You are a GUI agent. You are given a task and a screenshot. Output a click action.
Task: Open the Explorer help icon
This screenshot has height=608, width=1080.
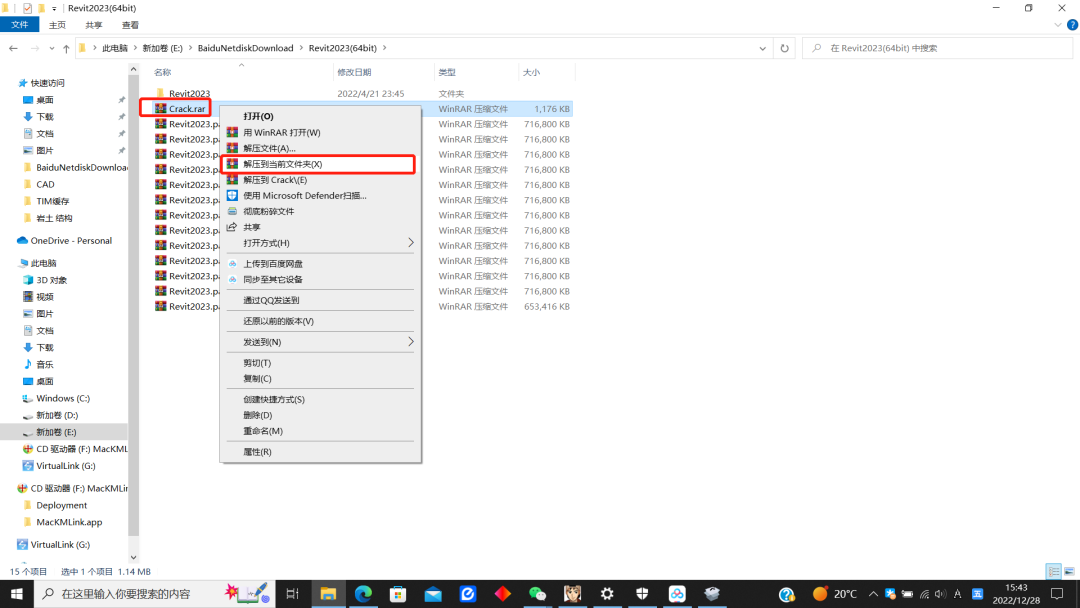pos(1072,25)
